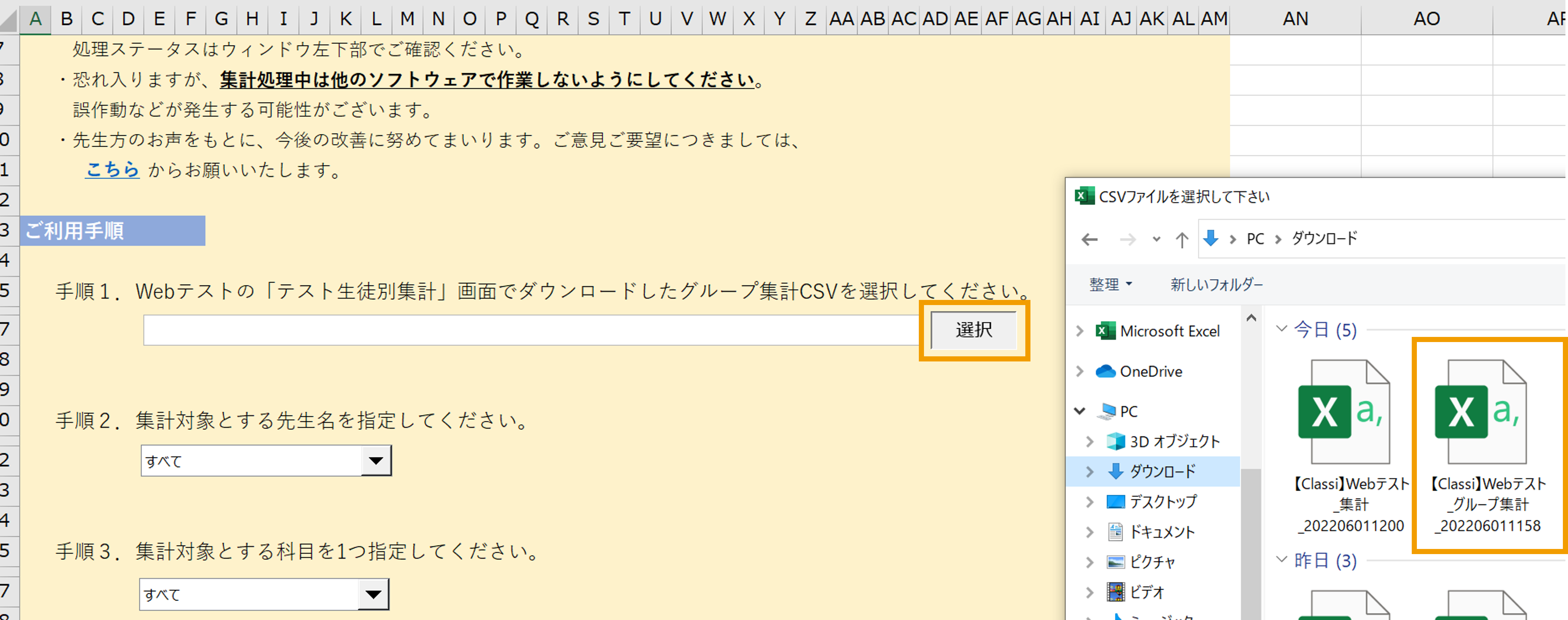Open the teacher name dropdown arrow under 手順2
Screen dimensions: 1568x620
coord(375,460)
